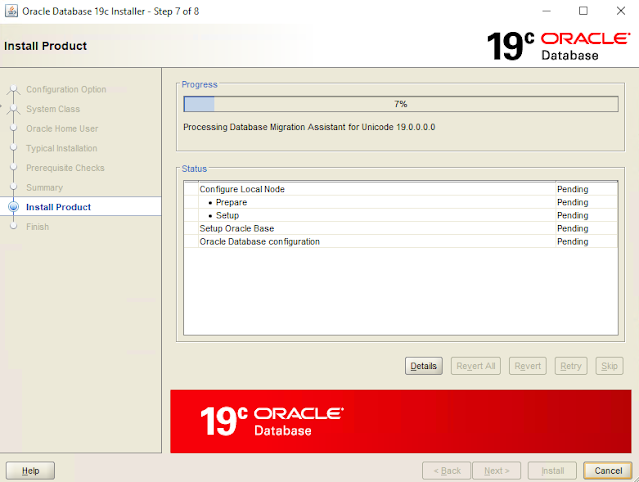Select the Setup sub-item status row
This screenshot has width=639, height=482.
point(401,215)
